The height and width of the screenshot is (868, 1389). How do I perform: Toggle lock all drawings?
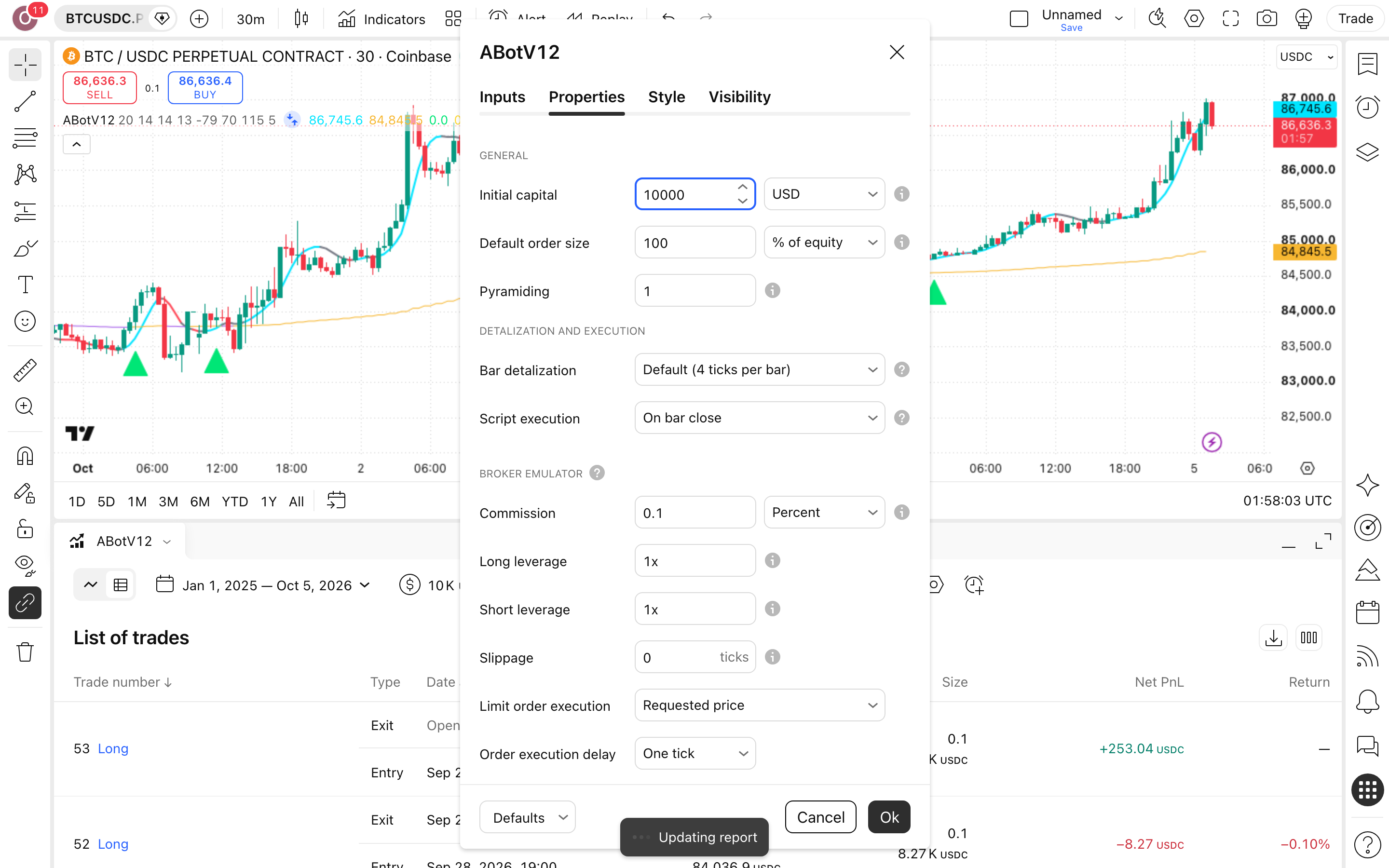[x=25, y=529]
